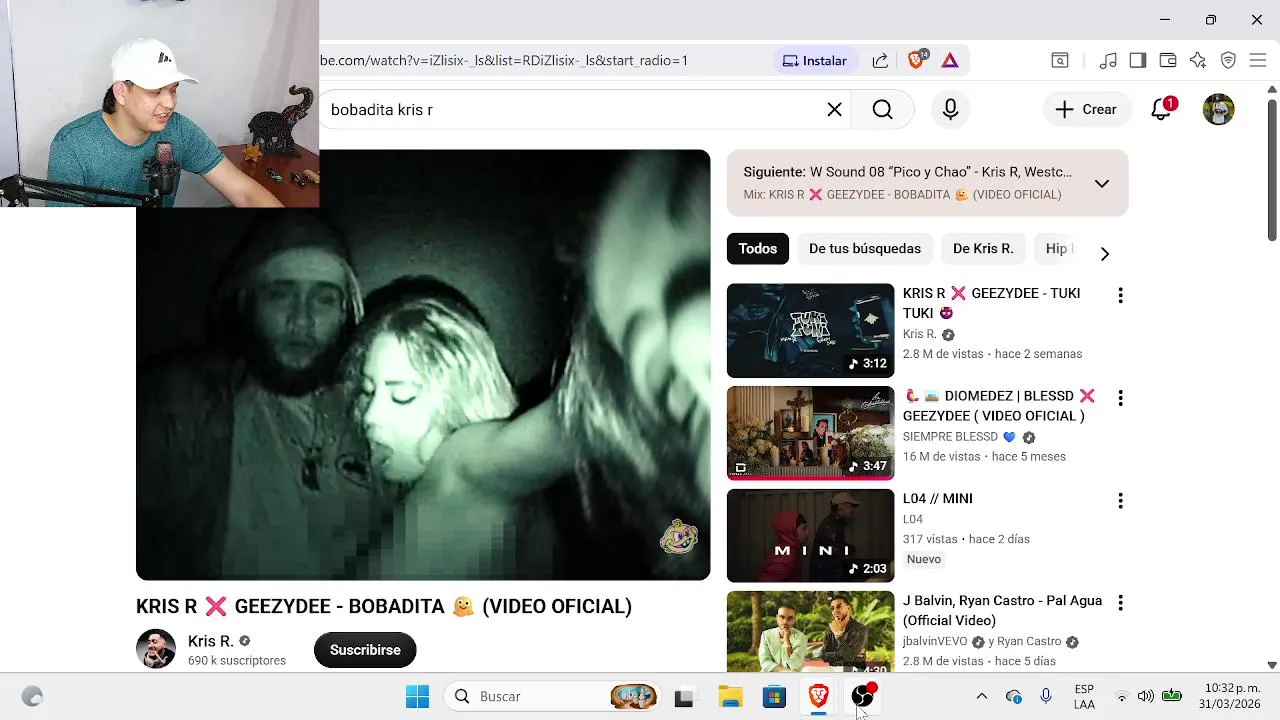Clear the YouTube search text

pyautogui.click(x=834, y=109)
